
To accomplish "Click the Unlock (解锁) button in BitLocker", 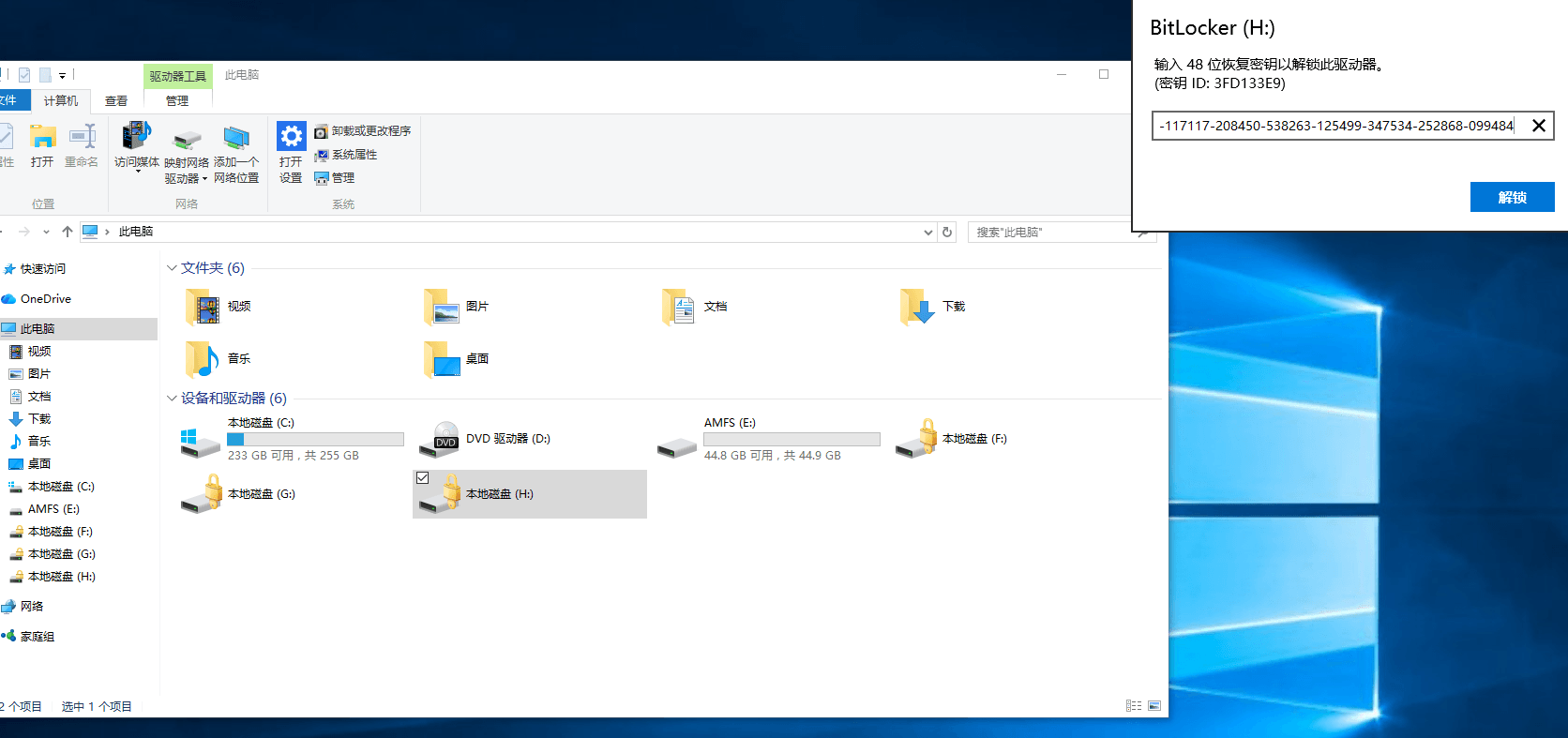I will click(1512, 197).
